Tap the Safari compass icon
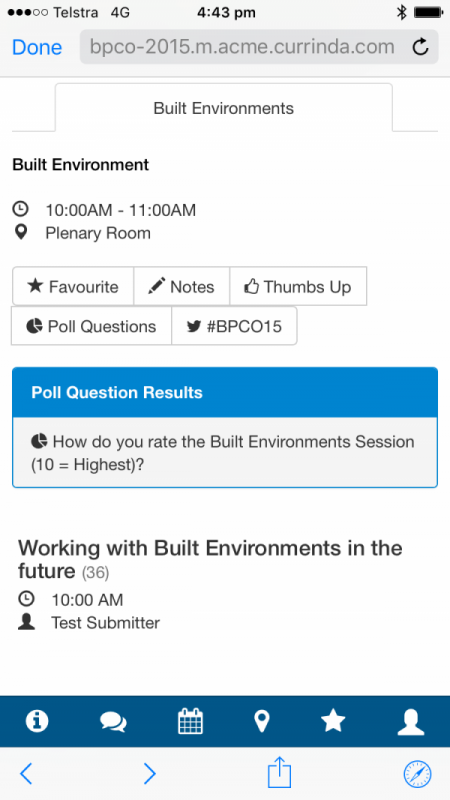Screen dimensions: 450x800 click(417, 774)
